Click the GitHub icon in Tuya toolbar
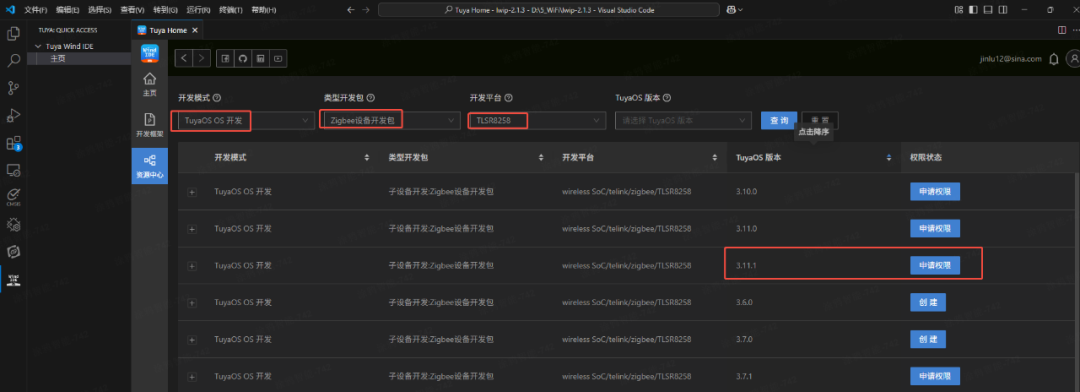The height and width of the screenshot is (392, 1080). 242,59
